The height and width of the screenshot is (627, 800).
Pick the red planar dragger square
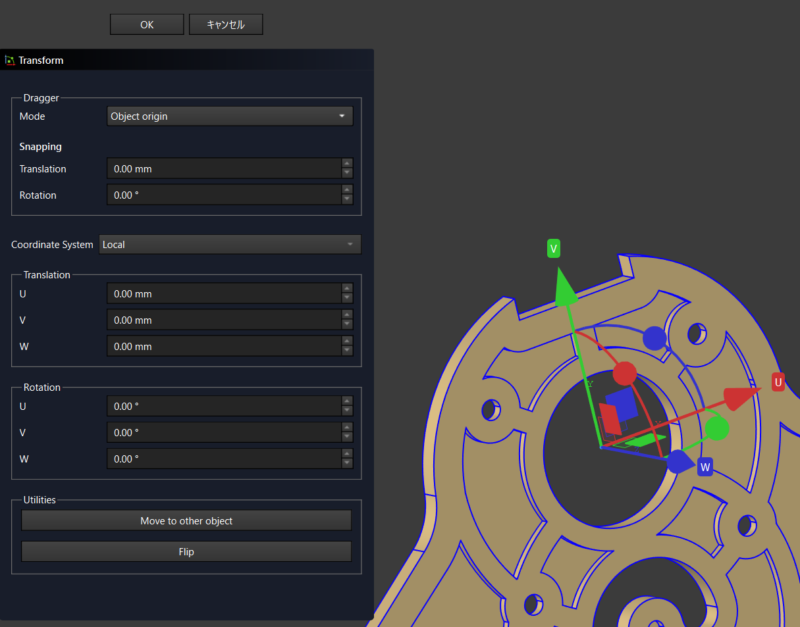coord(610,419)
